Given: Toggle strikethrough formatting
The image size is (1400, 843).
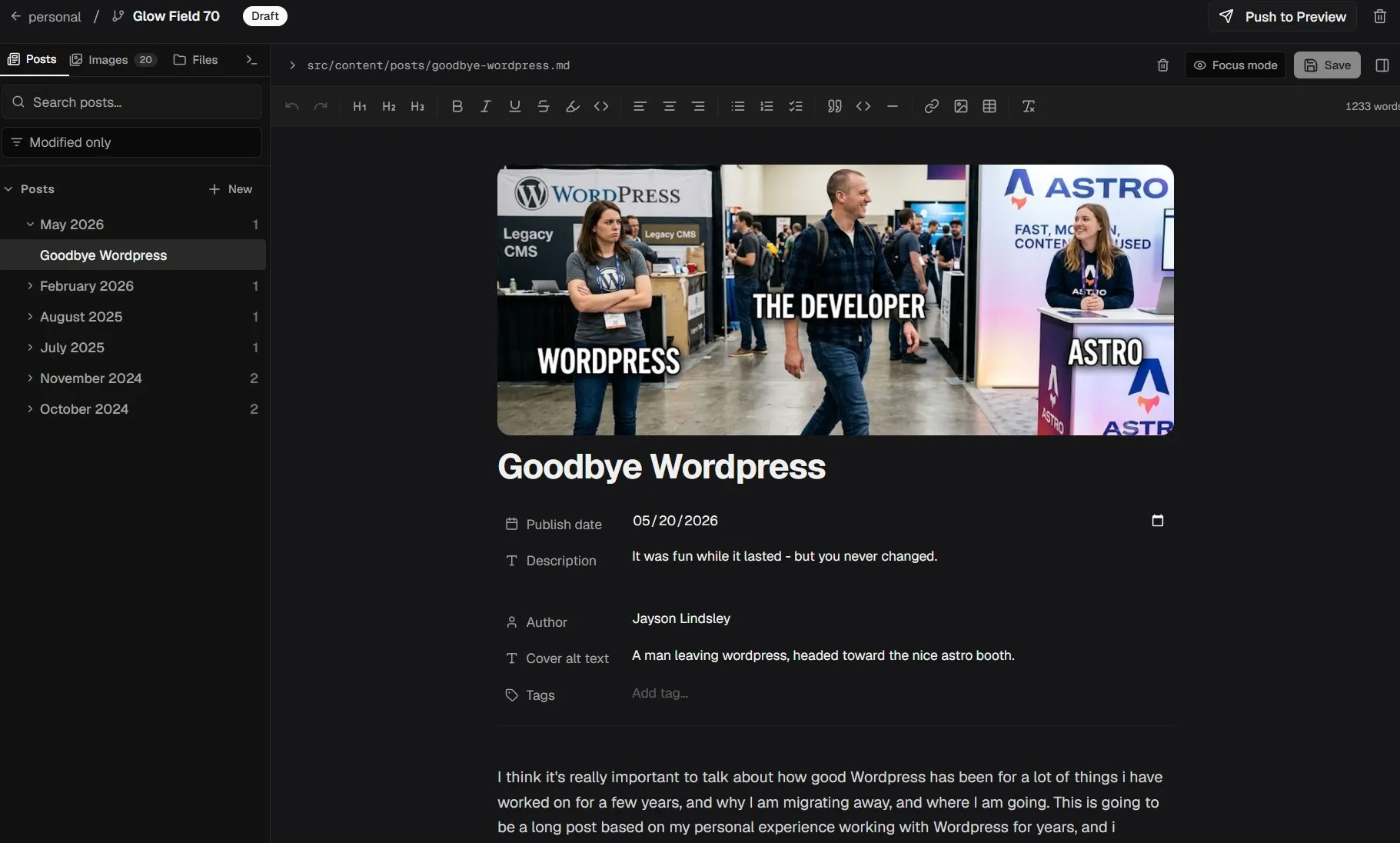Looking at the screenshot, I should tap(543, 106).
